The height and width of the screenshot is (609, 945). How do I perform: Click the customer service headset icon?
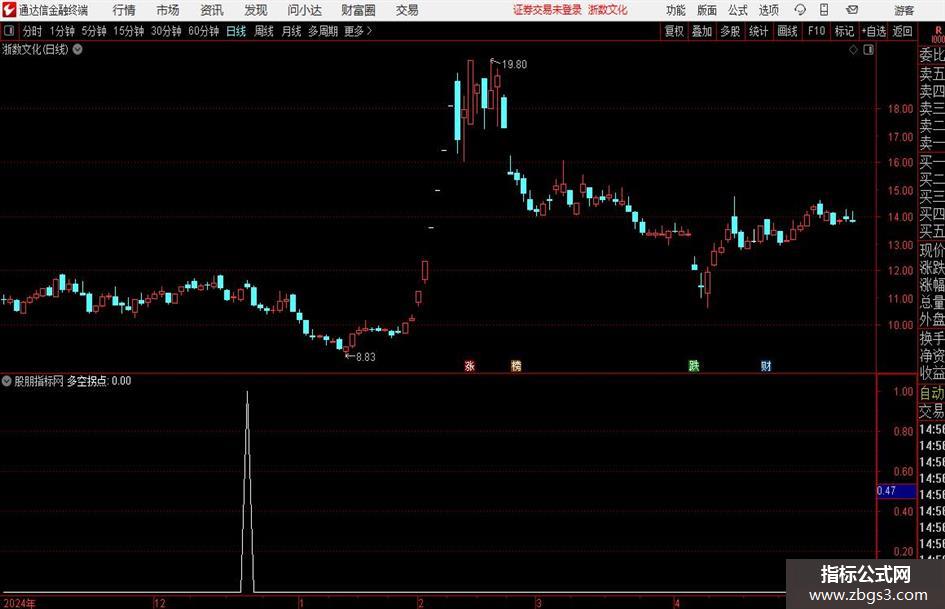800,10
